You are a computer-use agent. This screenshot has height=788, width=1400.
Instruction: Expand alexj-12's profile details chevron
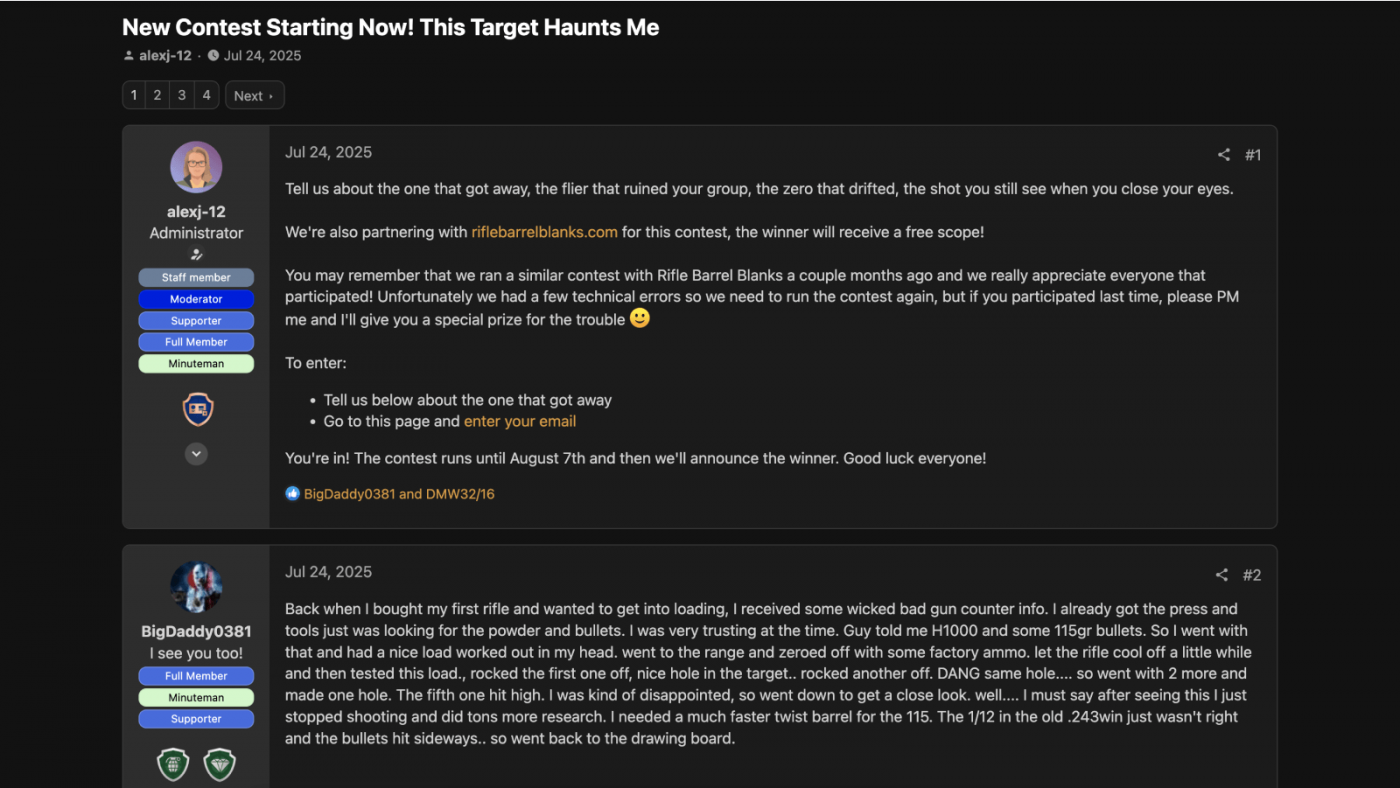point(196,453)
